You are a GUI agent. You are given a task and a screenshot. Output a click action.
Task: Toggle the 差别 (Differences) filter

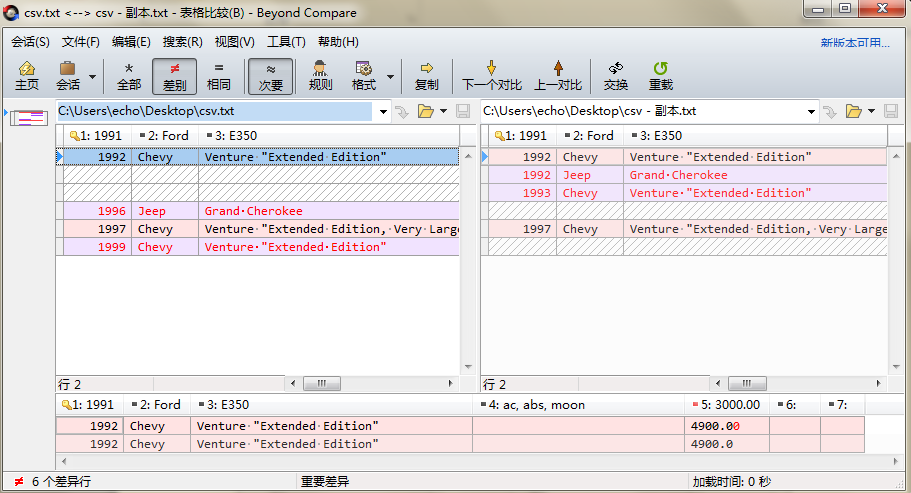coord(174,75)
